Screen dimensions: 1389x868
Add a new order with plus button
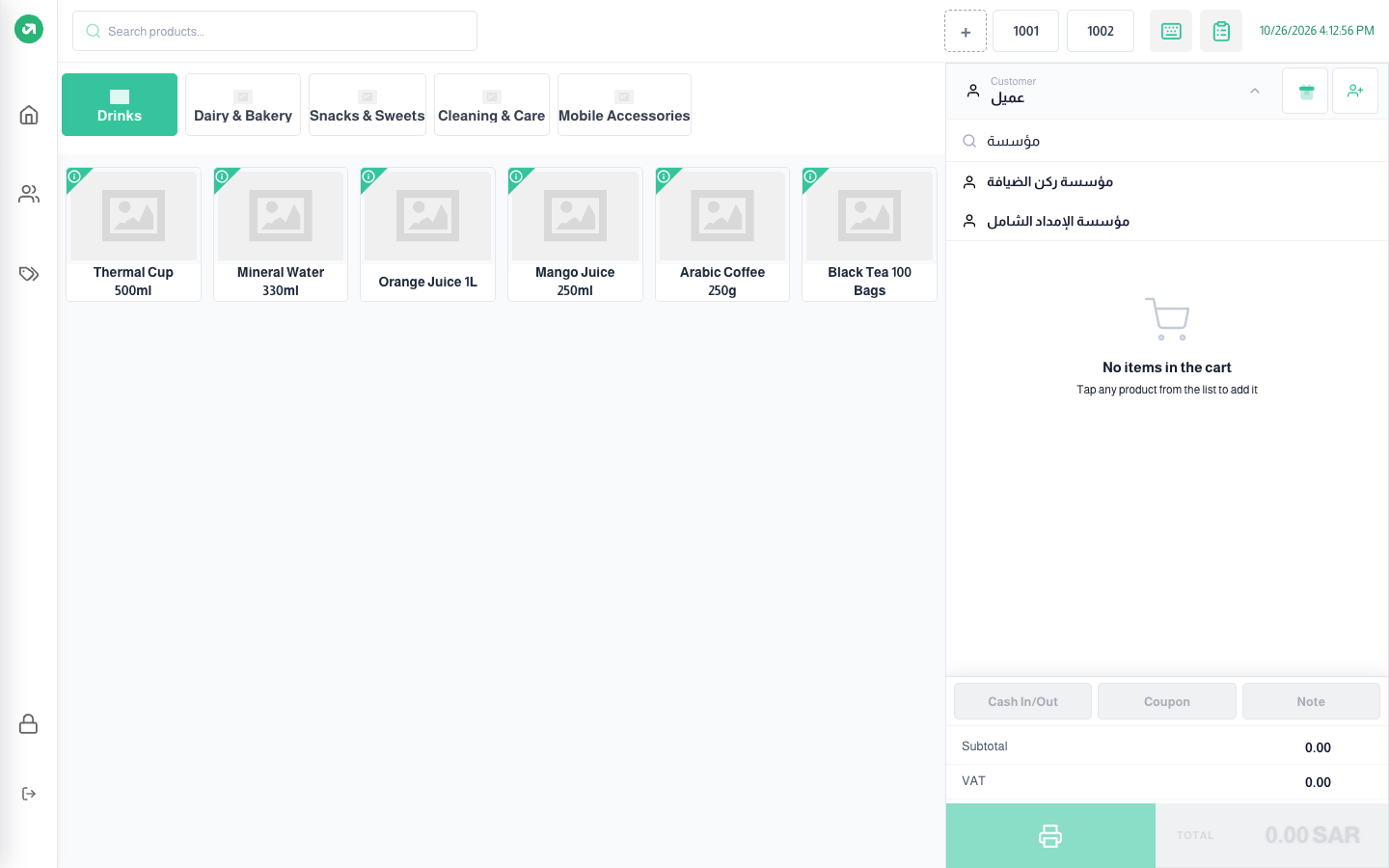click(966, 31)
